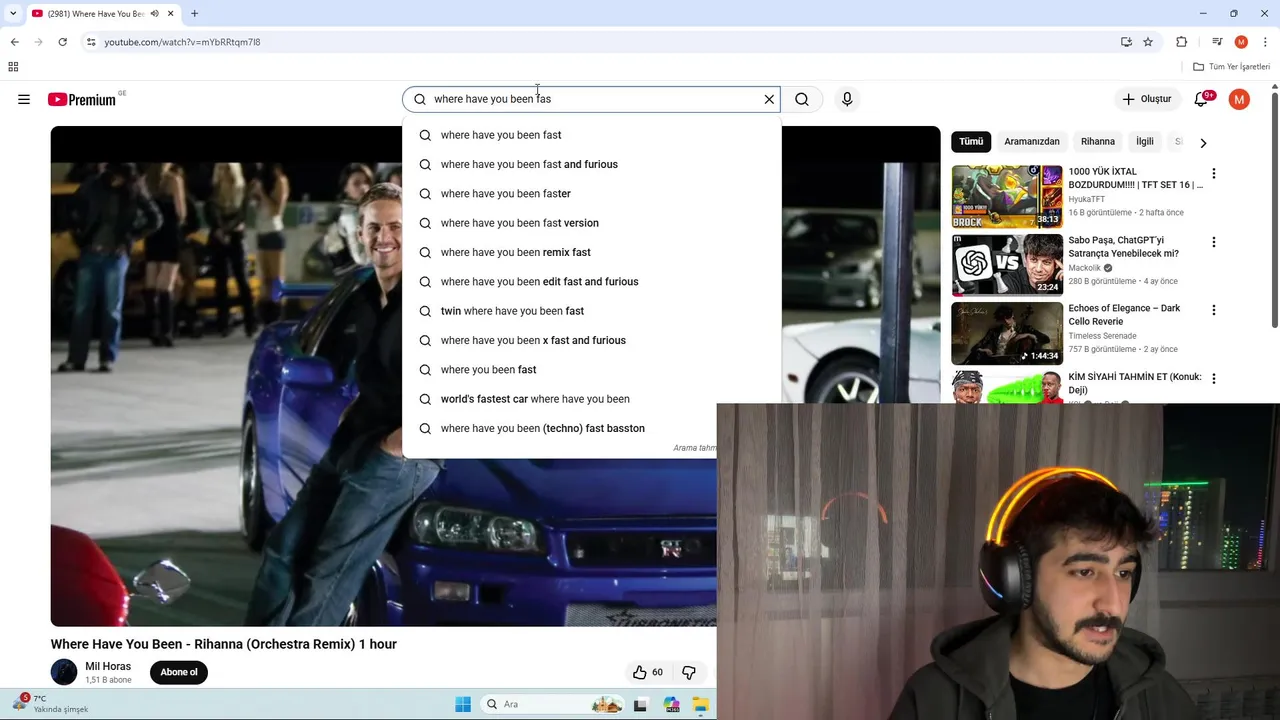Bookmark this page with the star icon
Image resolution: width=1280 pixels, height=720 pixels.
pyautogui.click(x=1148, y=42)
